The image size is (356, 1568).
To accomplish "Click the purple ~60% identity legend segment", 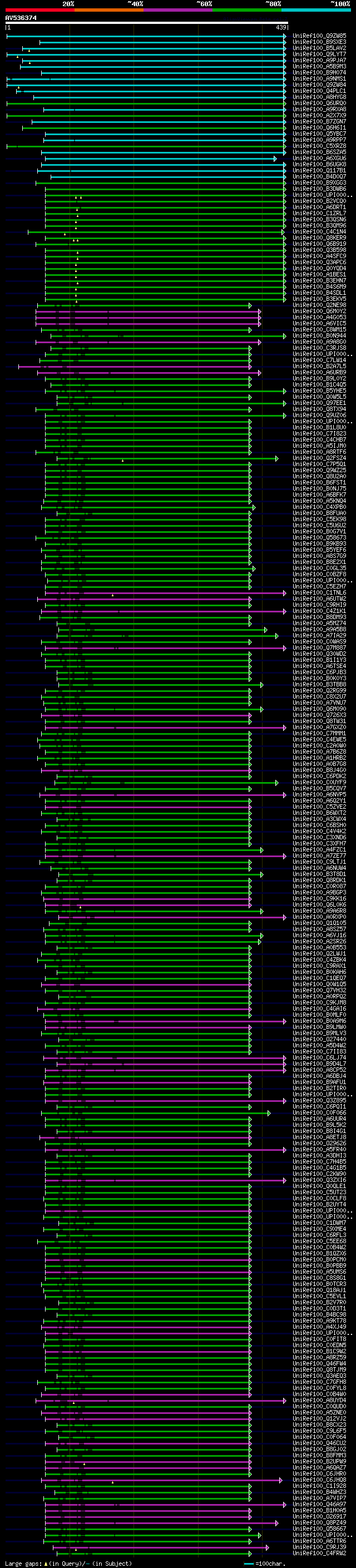I will pyautogui.click(x=177, y=10).
